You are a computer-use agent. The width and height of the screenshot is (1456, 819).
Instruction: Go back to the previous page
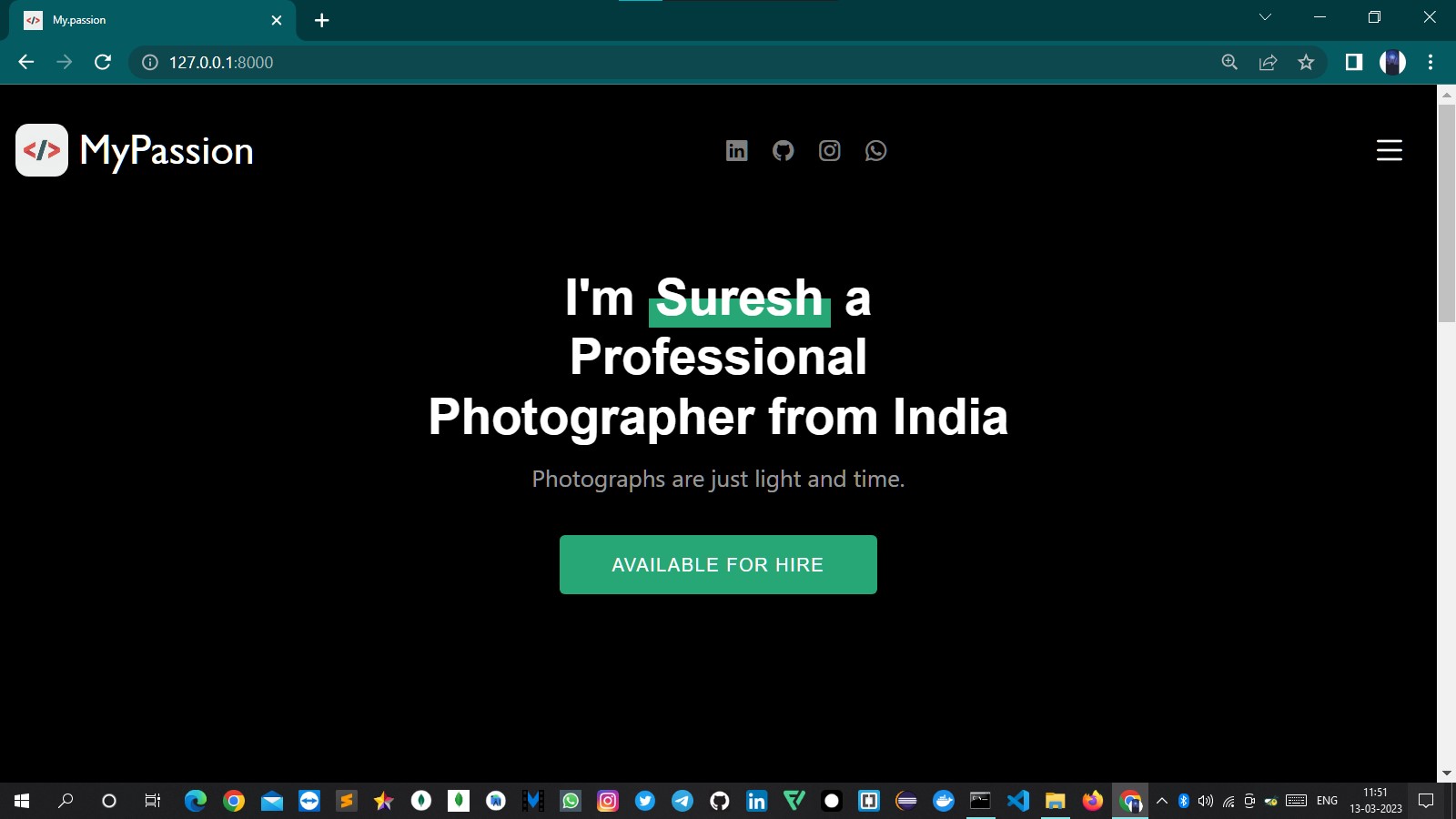click(26, 62)
